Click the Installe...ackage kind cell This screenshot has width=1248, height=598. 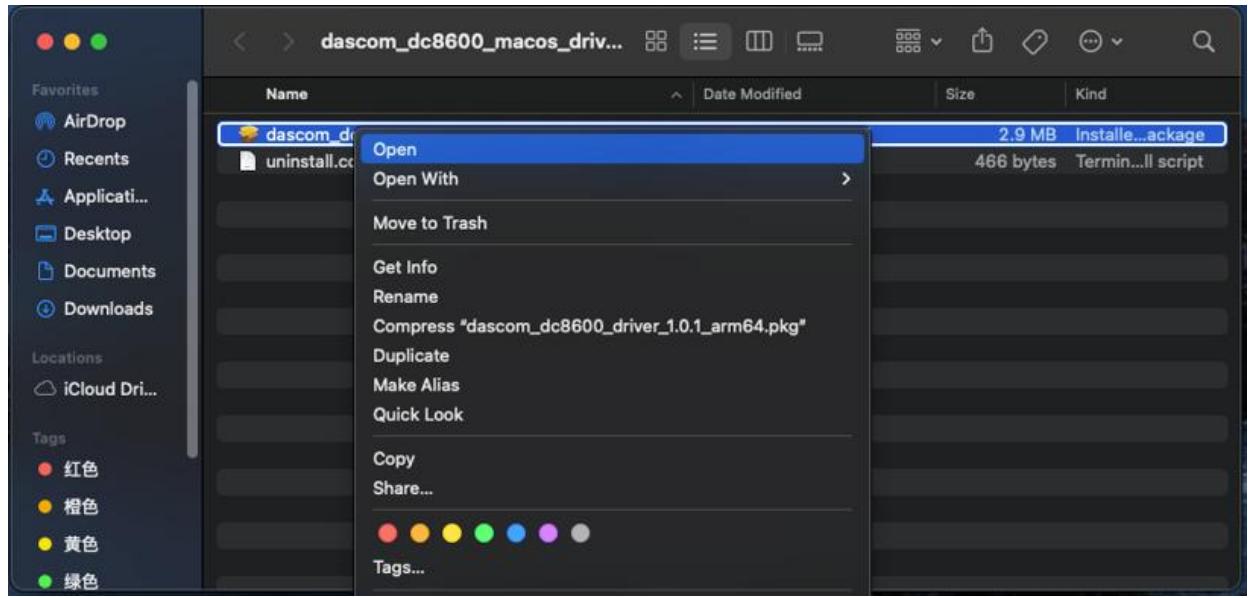point(1139,134)
